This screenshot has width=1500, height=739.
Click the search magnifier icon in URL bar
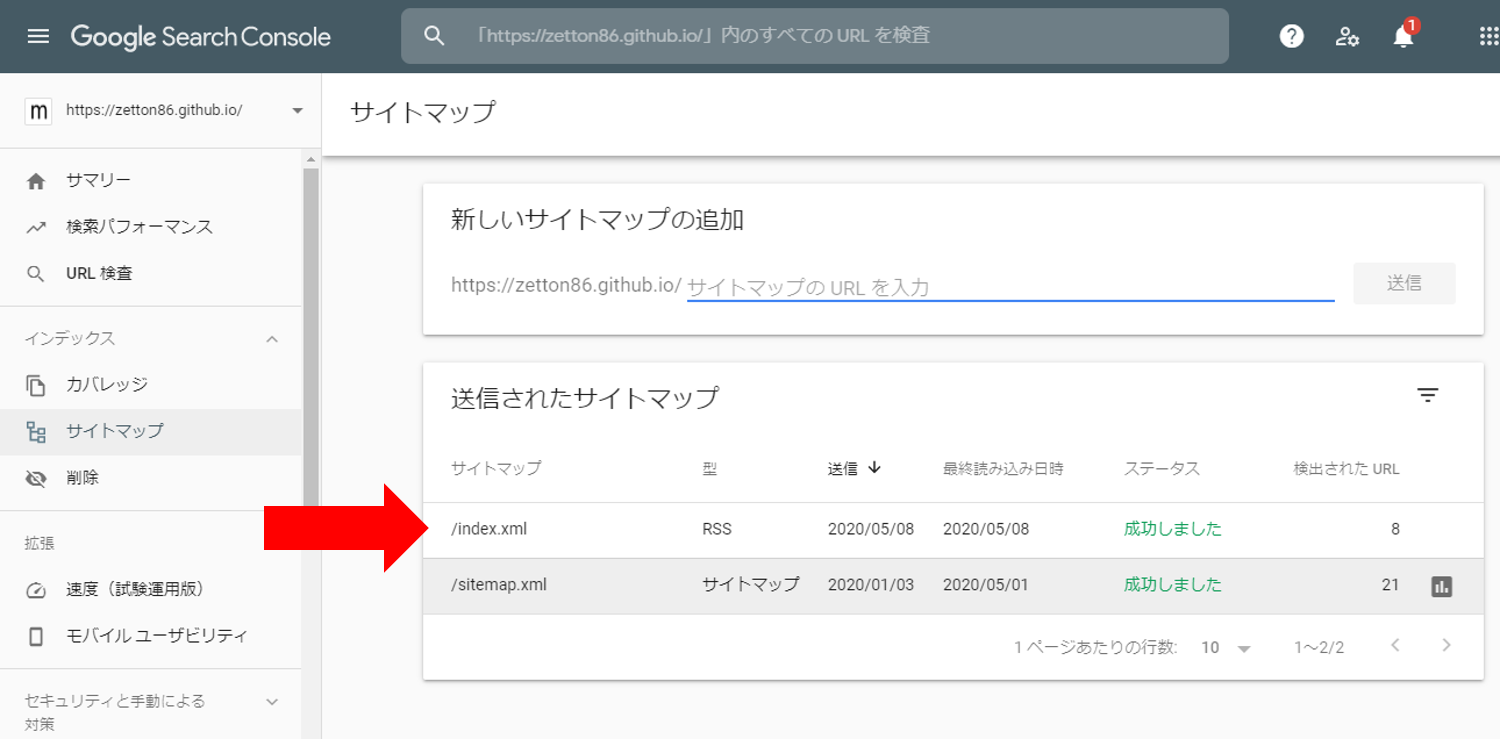click(433, 36)
